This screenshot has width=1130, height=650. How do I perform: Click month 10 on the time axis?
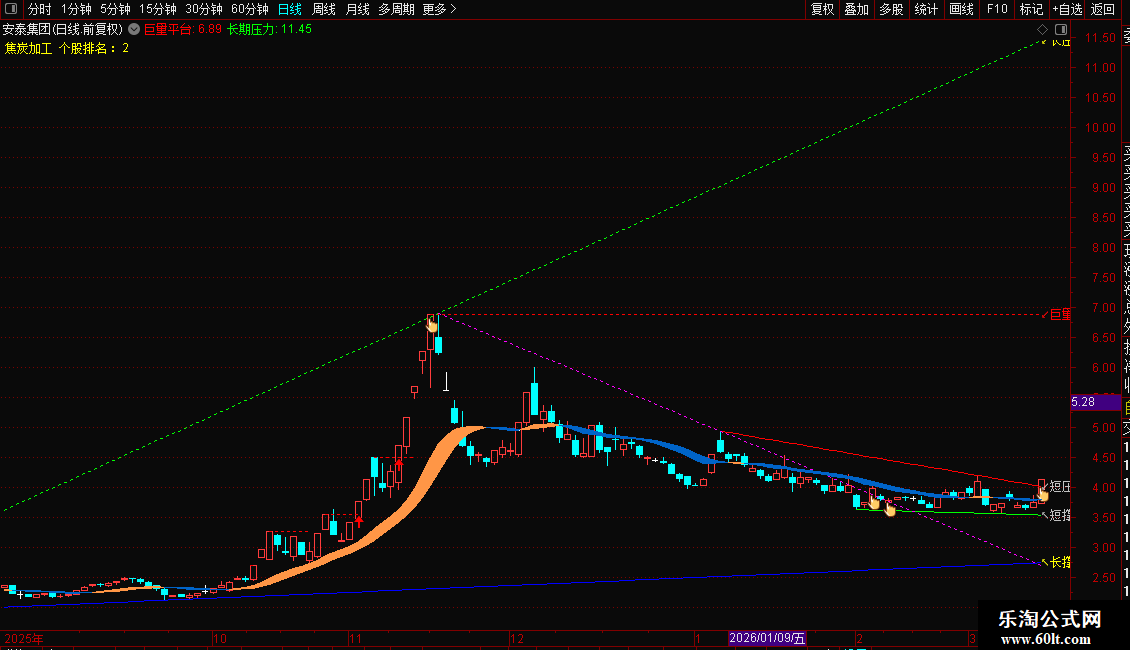coord(220,638)
